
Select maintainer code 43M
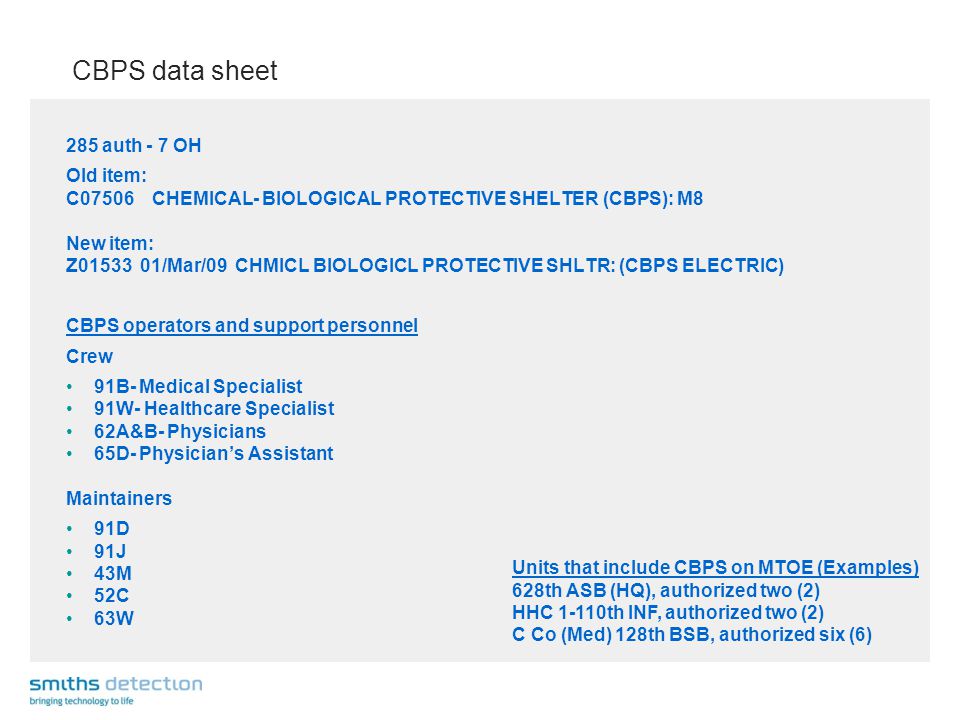[x=113, y=573]
